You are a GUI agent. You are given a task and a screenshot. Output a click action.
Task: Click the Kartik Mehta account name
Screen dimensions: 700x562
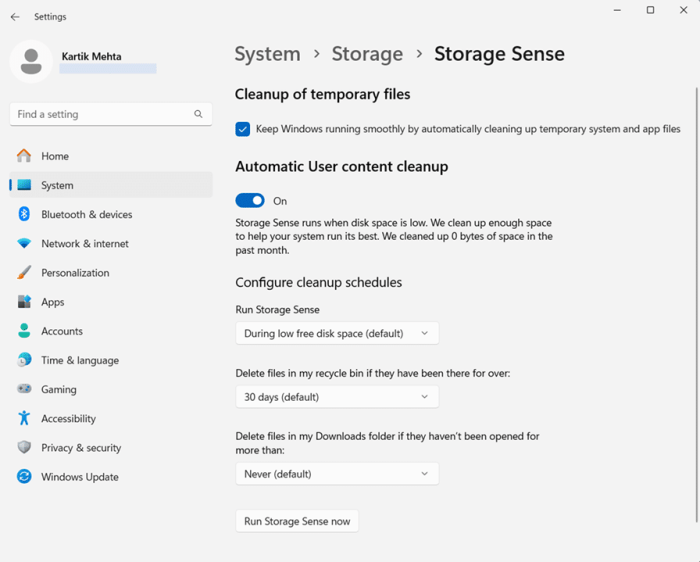tap(91, 57)
